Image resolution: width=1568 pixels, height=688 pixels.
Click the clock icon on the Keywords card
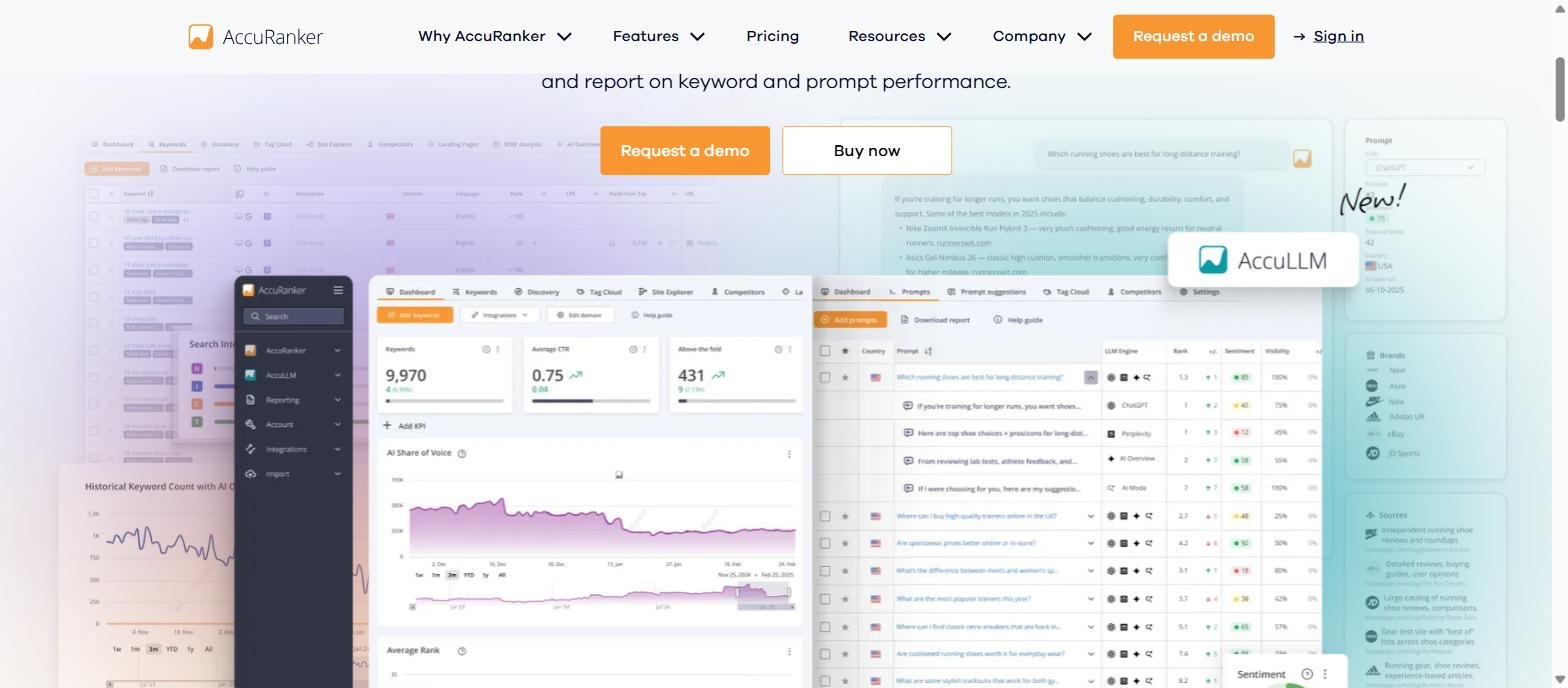487,349
